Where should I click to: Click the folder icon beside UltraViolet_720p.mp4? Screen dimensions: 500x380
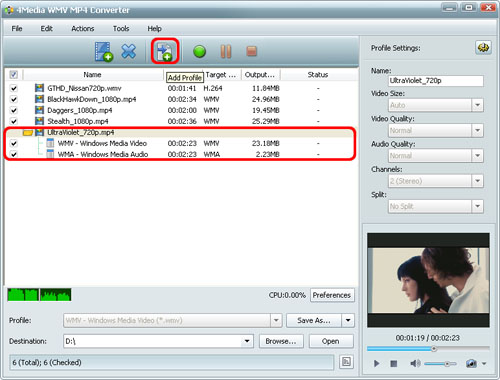(x=28, y=132)
